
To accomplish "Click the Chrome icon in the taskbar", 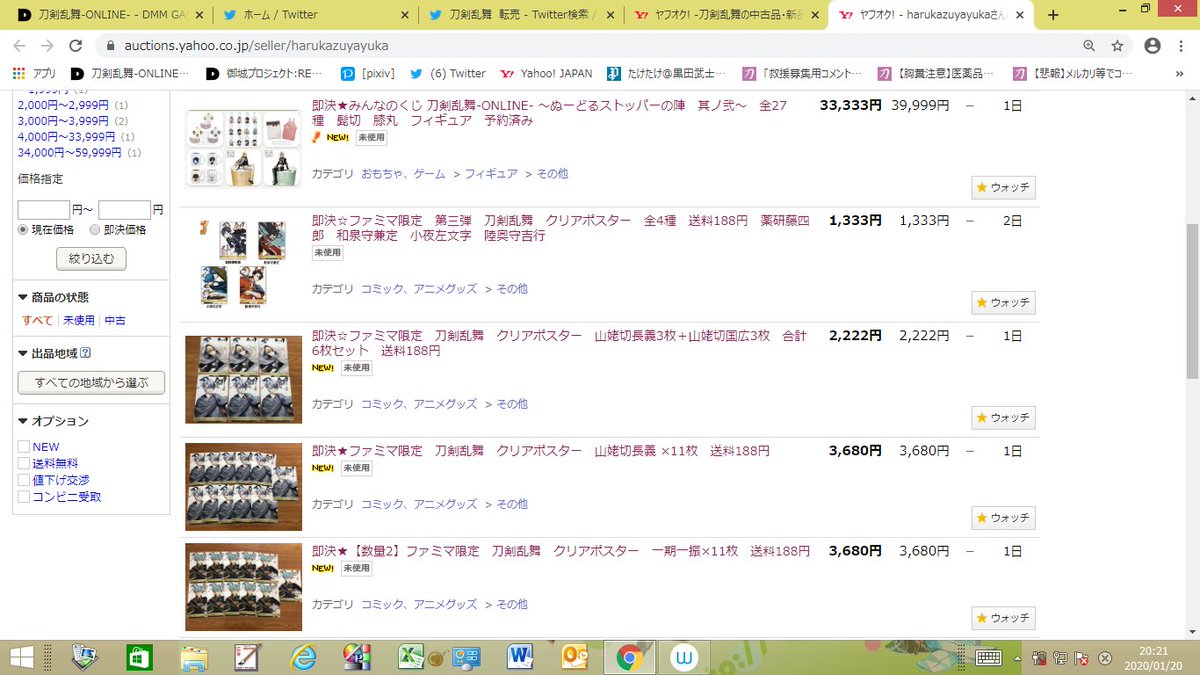I will pyautogui.click(x=629, y=657).
